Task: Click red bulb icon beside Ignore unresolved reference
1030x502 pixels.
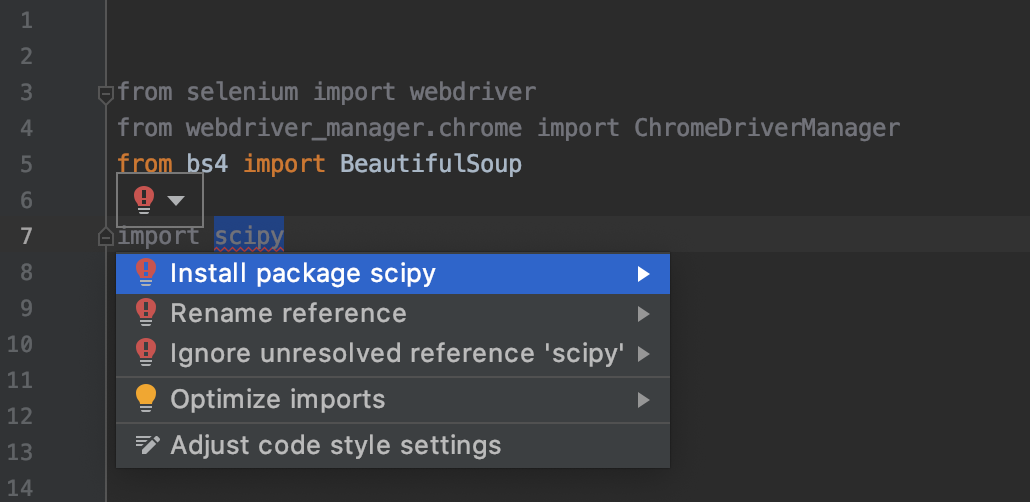Action: tap(145, 354)
